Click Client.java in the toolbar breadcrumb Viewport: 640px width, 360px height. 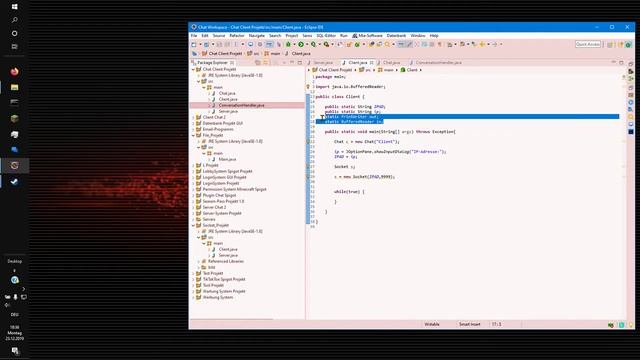[301, 53]
